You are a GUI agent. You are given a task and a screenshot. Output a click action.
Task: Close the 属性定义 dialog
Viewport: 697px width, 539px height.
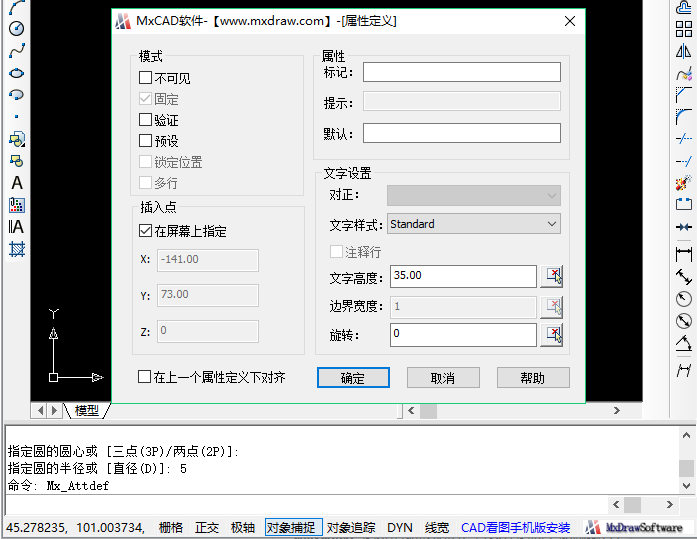[569, 21]
